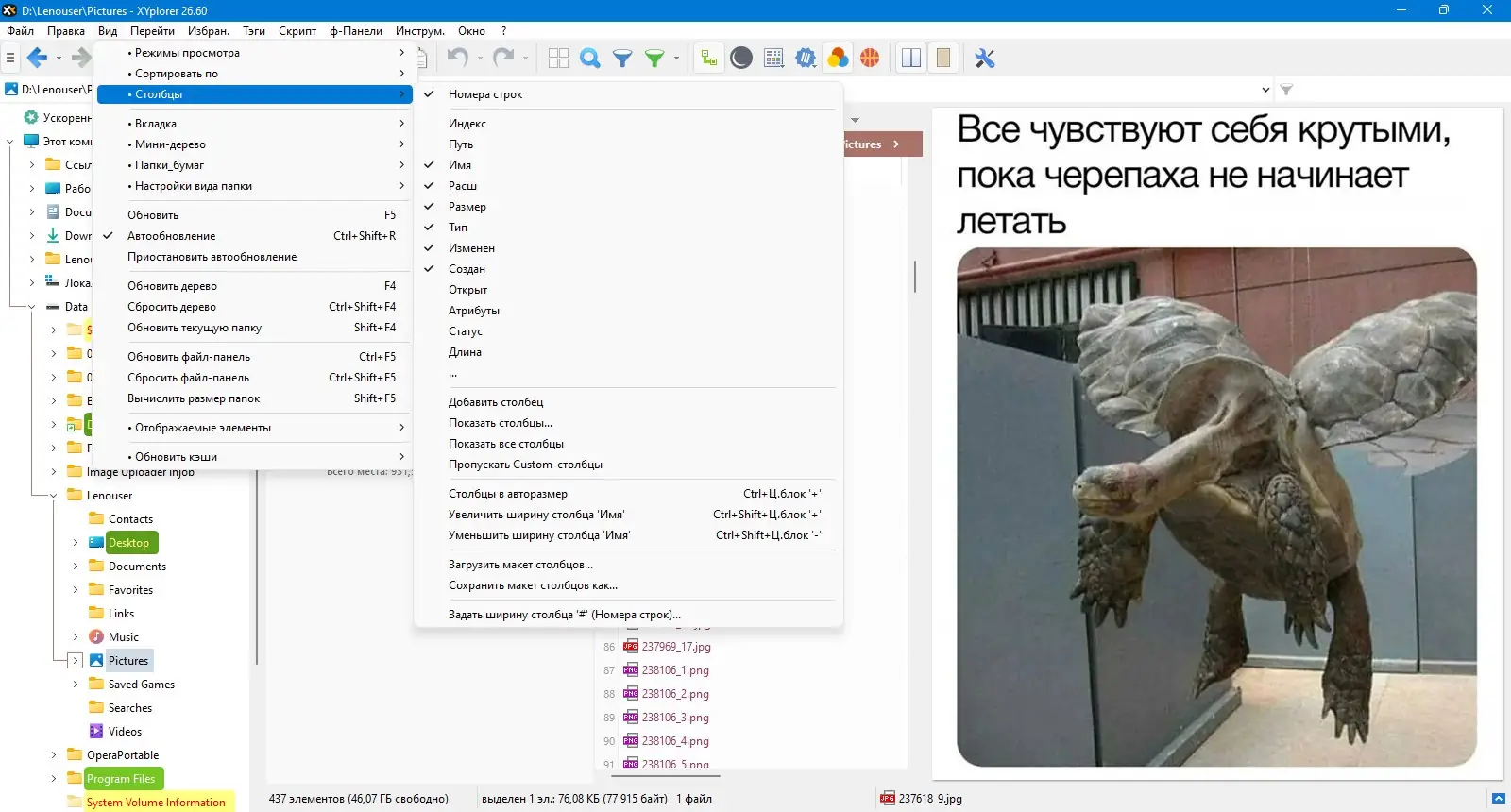Click the colored circles color filters icon
This screenshot has height=812, width=1511.
838,59
